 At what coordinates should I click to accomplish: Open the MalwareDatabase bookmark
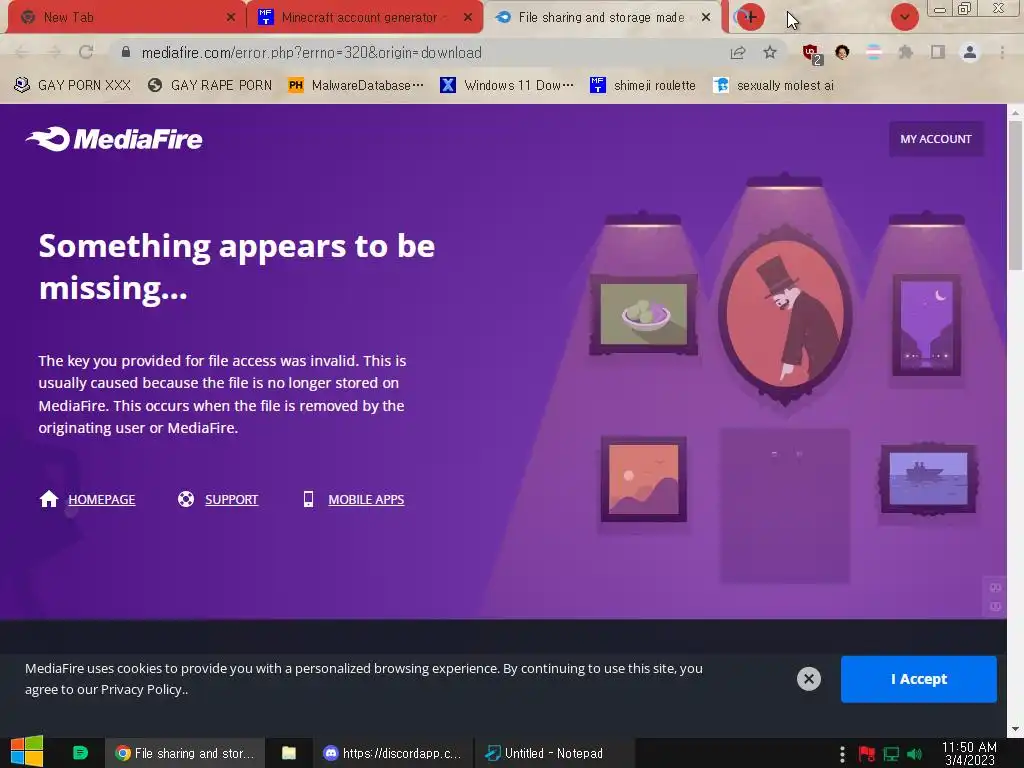356,85
